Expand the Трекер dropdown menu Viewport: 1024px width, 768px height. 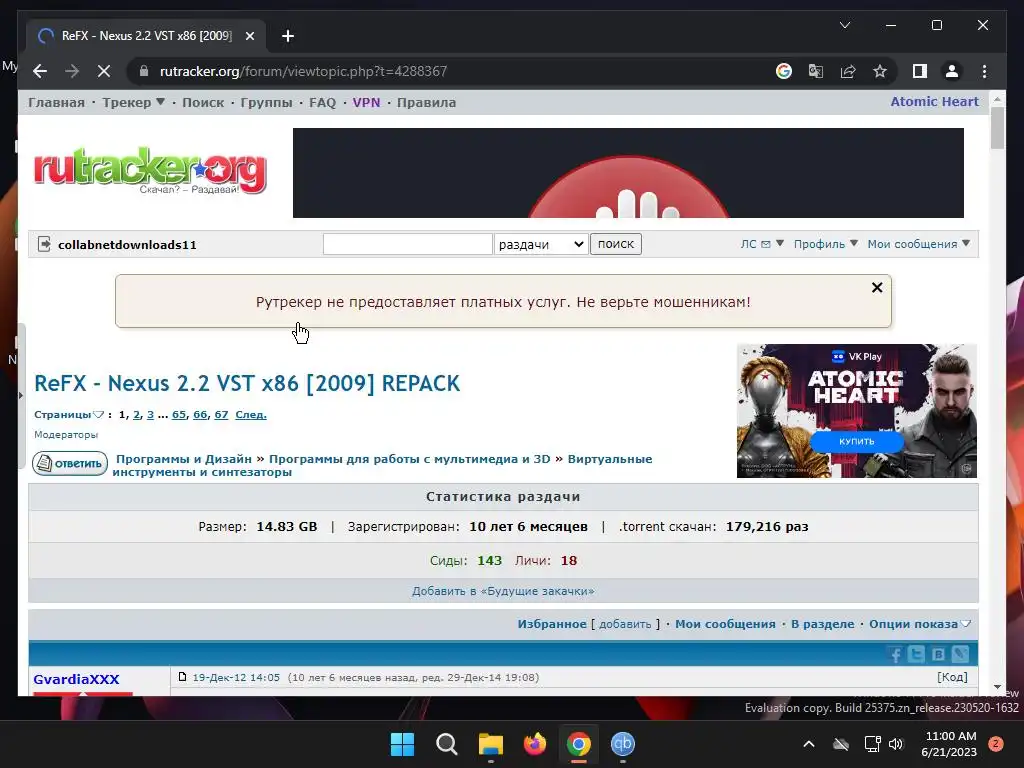point(134,103)
